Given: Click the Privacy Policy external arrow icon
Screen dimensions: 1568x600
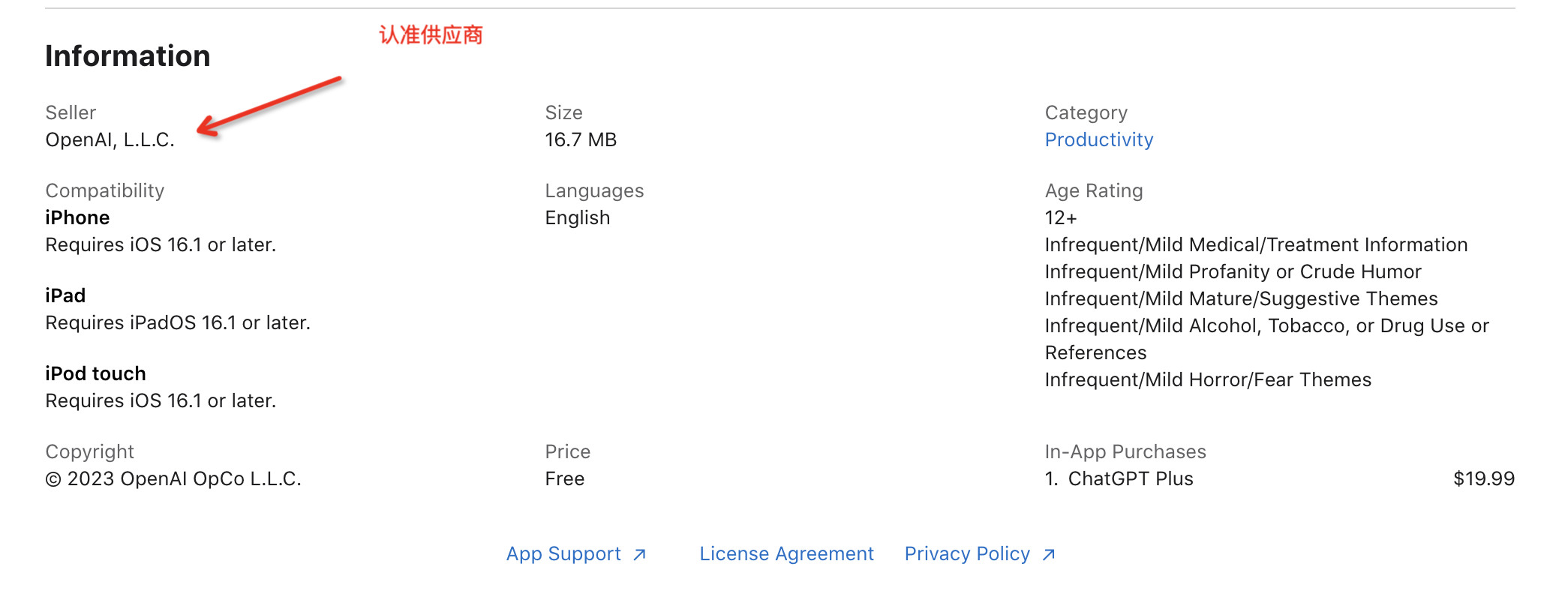Looking at the screenshot, I should click(1049, 554).
